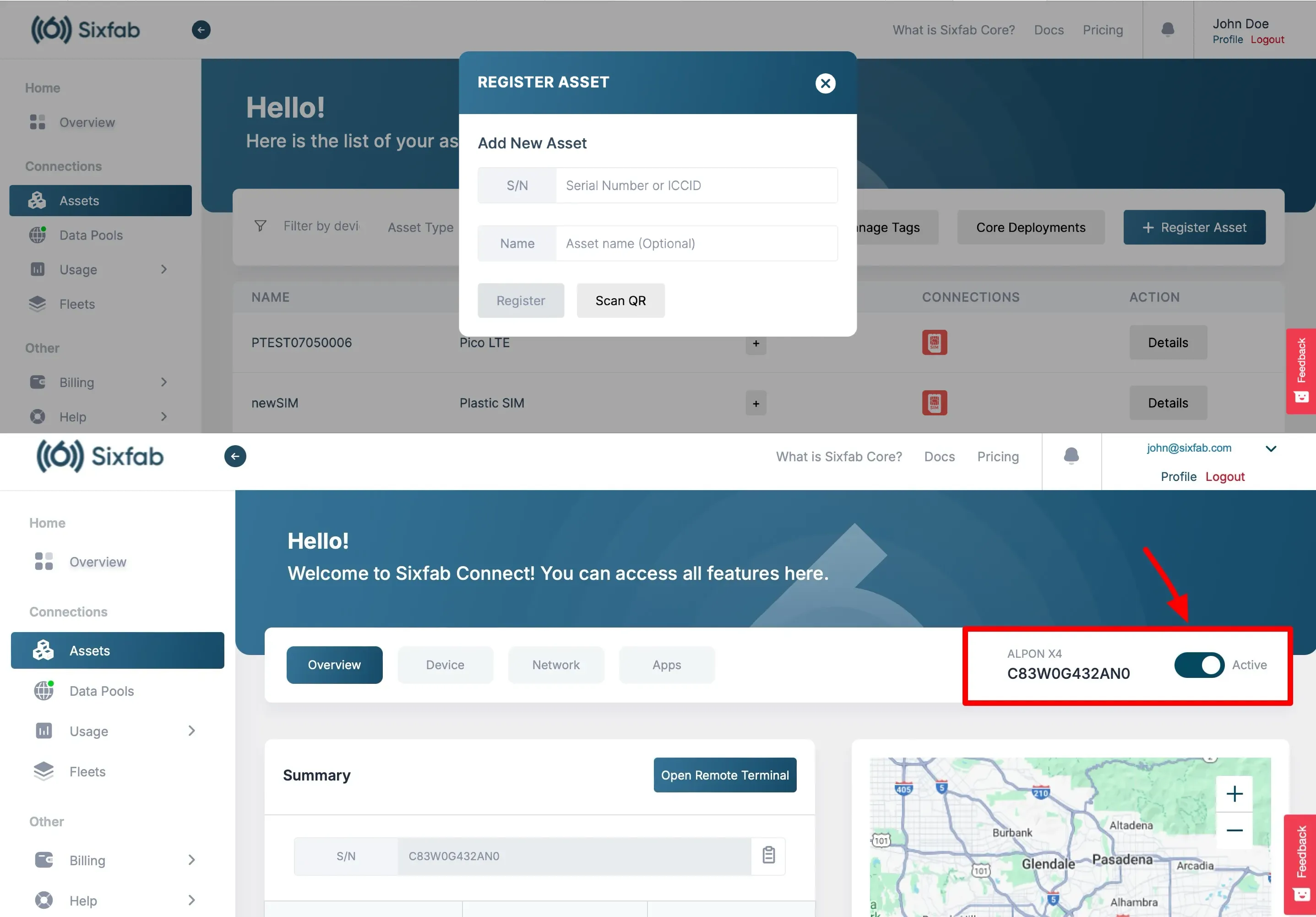Click Open Remote Terminal button

pyautogui.click(x=725, y=775)
